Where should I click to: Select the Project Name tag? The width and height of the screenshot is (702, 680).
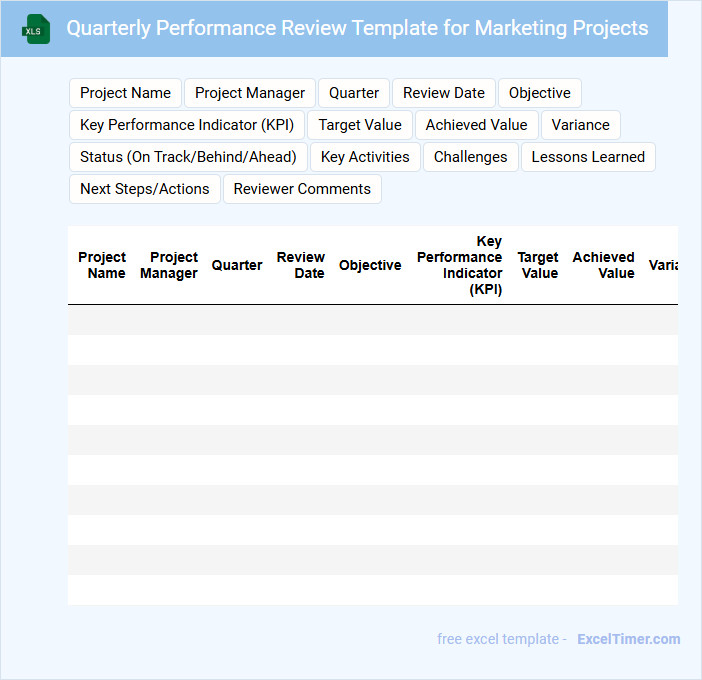point(125,93)
